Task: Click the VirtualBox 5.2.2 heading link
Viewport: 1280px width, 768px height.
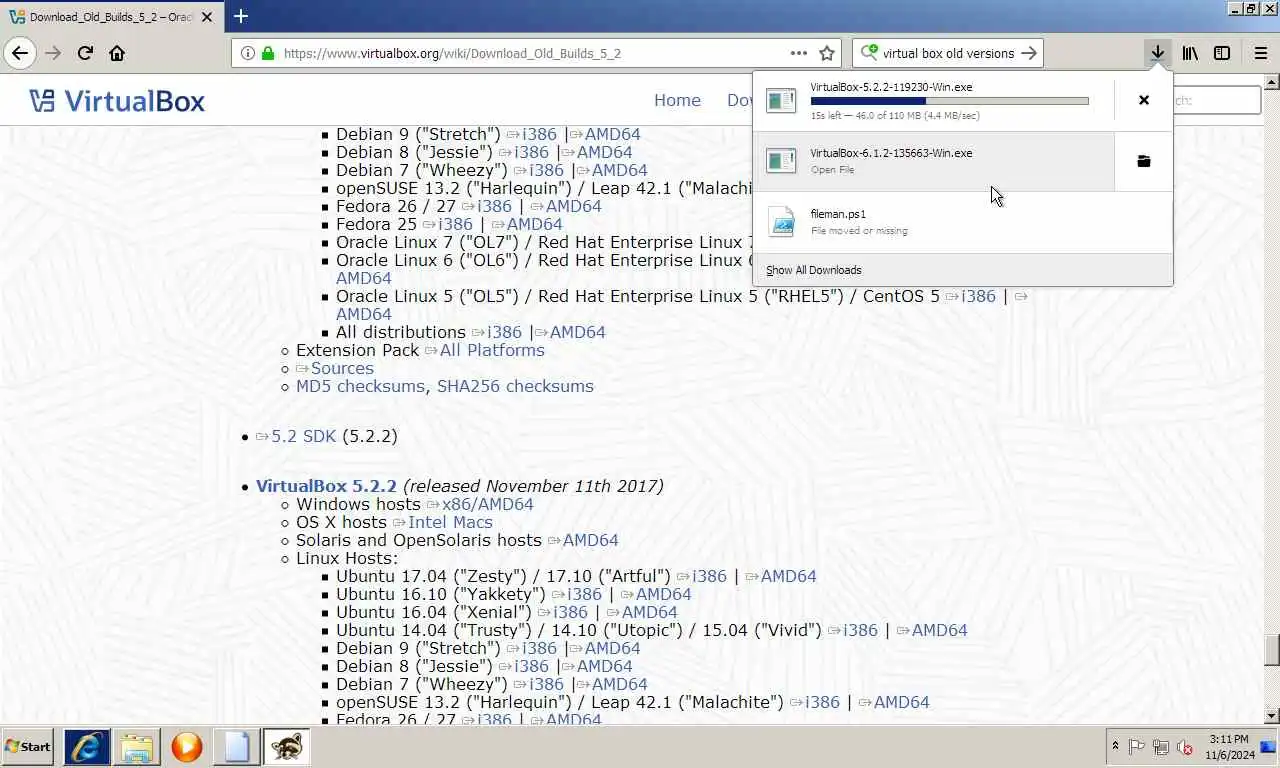Action: [326, 486]
